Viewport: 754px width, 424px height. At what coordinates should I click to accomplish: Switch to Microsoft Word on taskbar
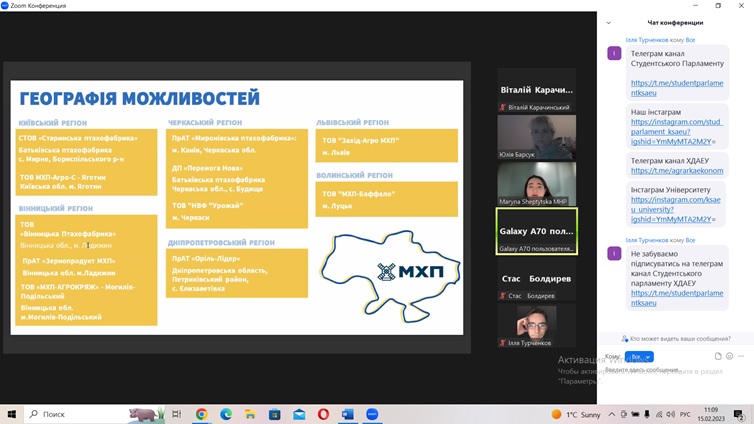pyautogui.click(x=348, y=414)
